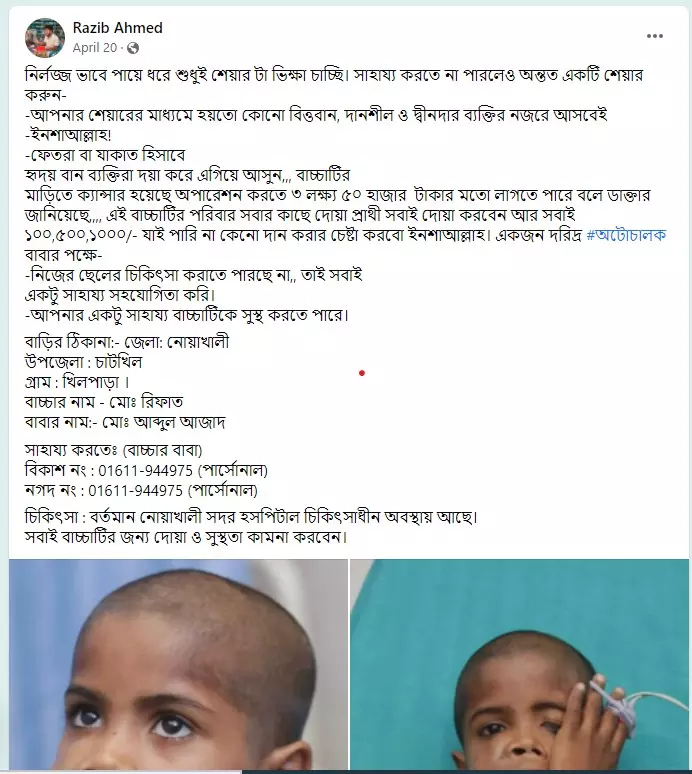
Task: Click the final line ending কামনা করবেন
Action: click(x=186, y=537)
